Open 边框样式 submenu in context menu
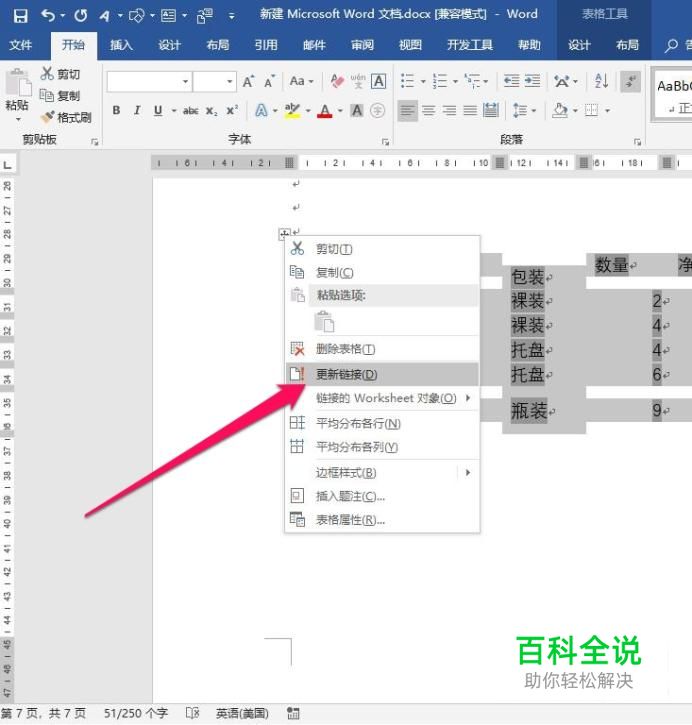The image size is (692, 725). pos(382,473)
